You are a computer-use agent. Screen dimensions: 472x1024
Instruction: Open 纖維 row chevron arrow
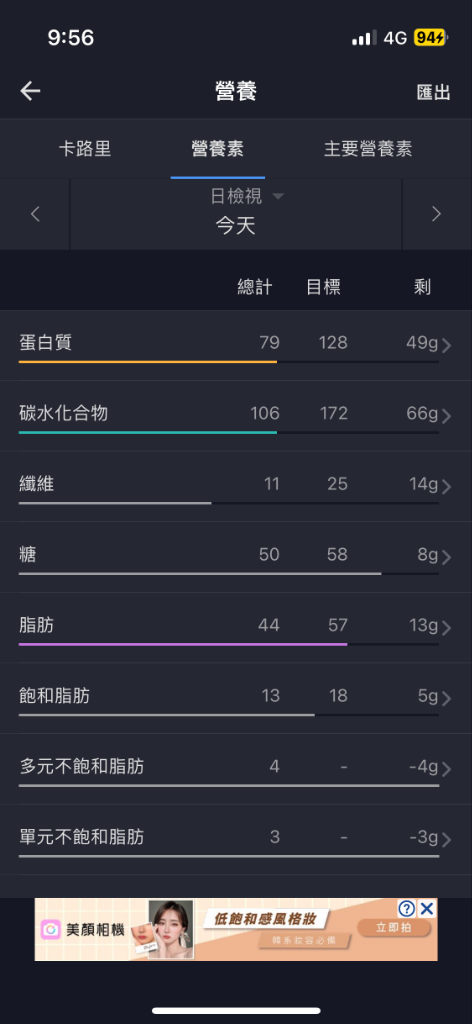(x=447, y=487)
